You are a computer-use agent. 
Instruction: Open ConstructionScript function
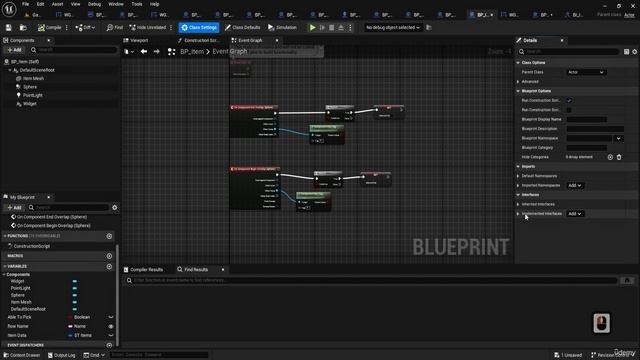point(32,246)
